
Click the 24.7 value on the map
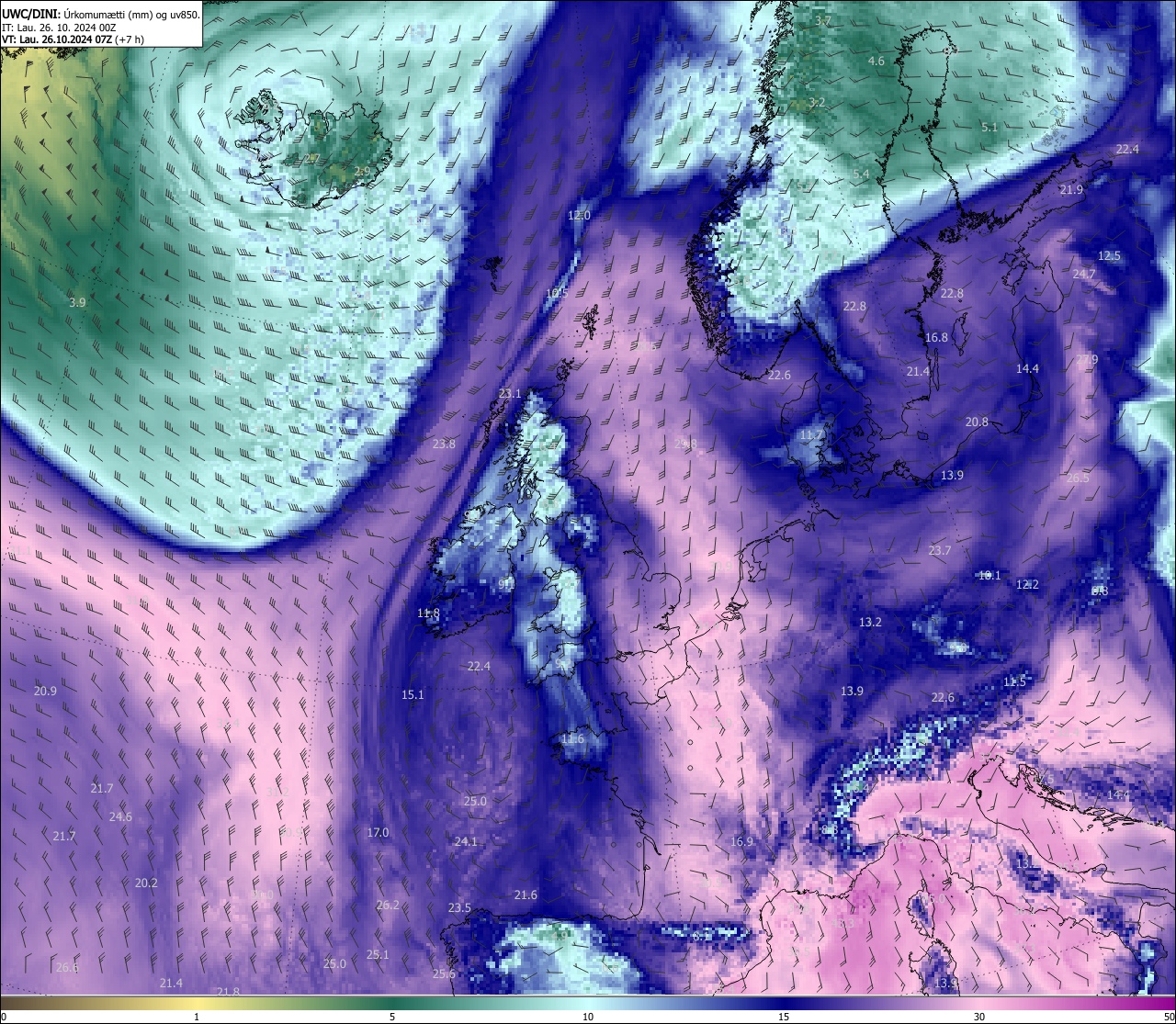1084,274
